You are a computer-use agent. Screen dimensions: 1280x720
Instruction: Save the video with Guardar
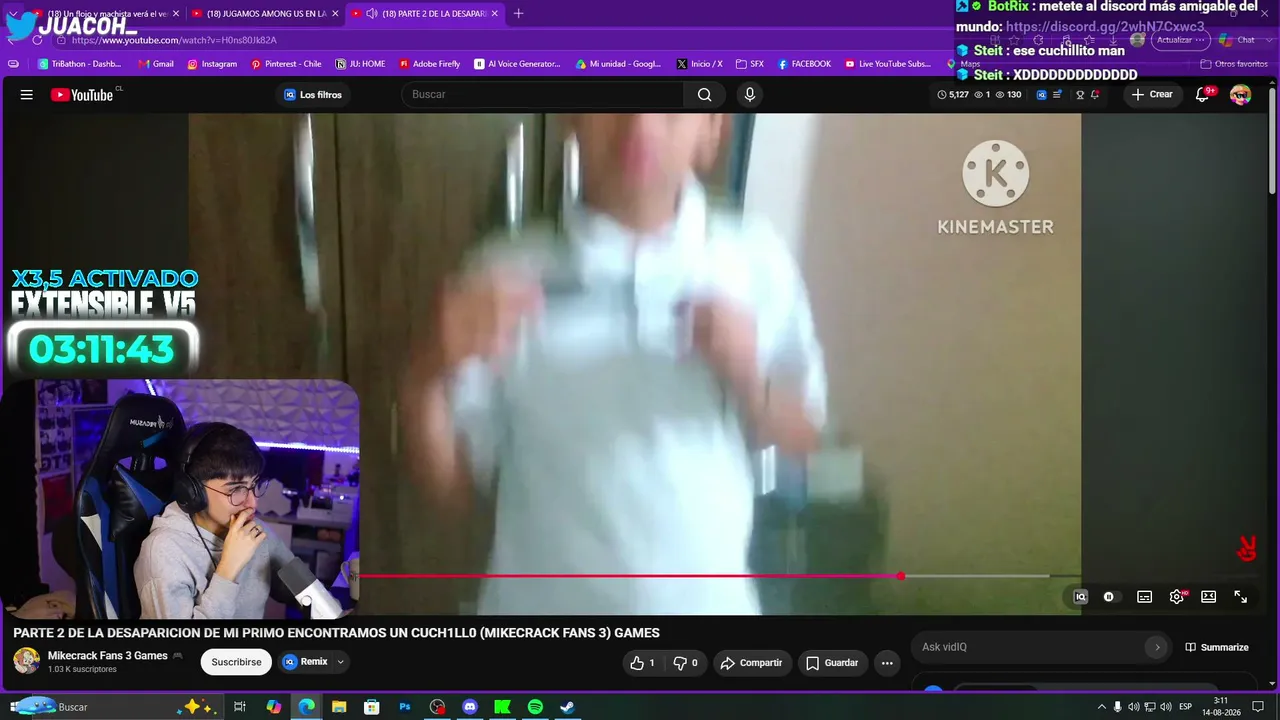click(832, 663)
